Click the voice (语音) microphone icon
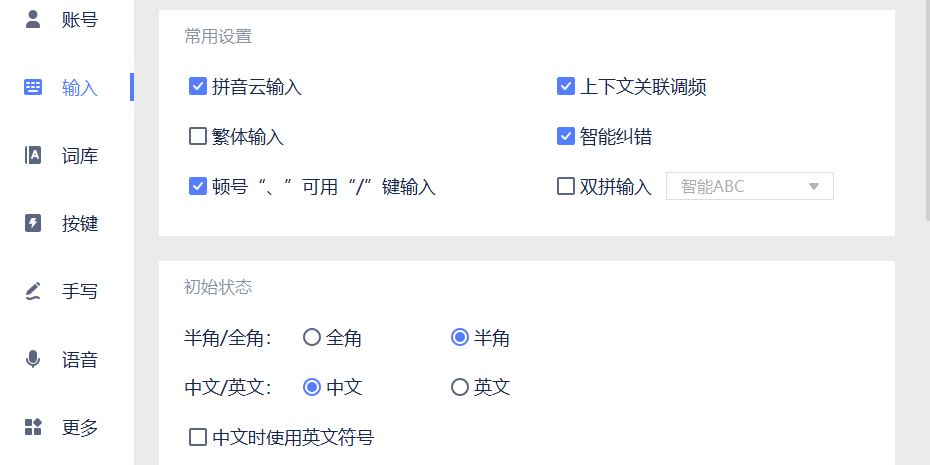930x465 pixels. (33, 359)
